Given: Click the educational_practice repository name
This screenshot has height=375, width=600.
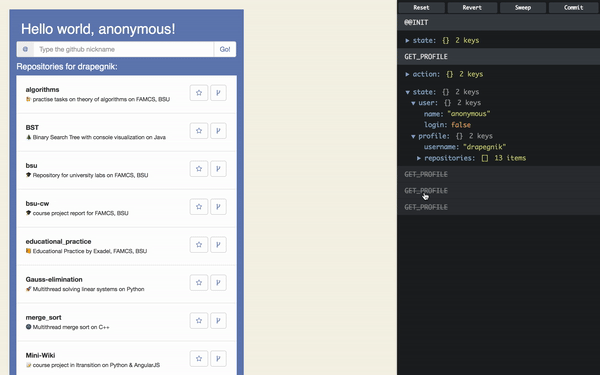Looking at the screenshot, I should coord(59,241).
